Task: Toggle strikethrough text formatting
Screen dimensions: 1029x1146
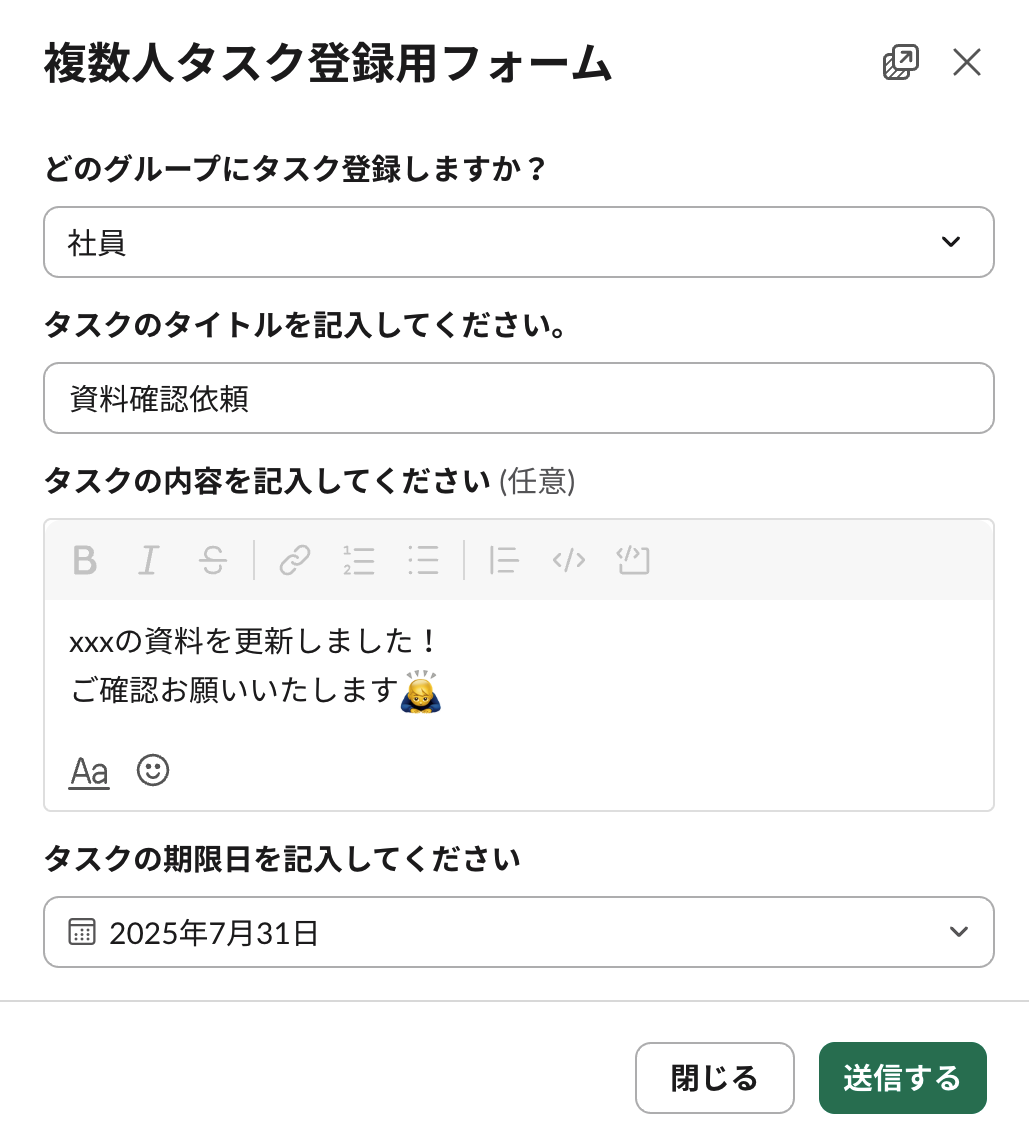Action: [213, 560]
